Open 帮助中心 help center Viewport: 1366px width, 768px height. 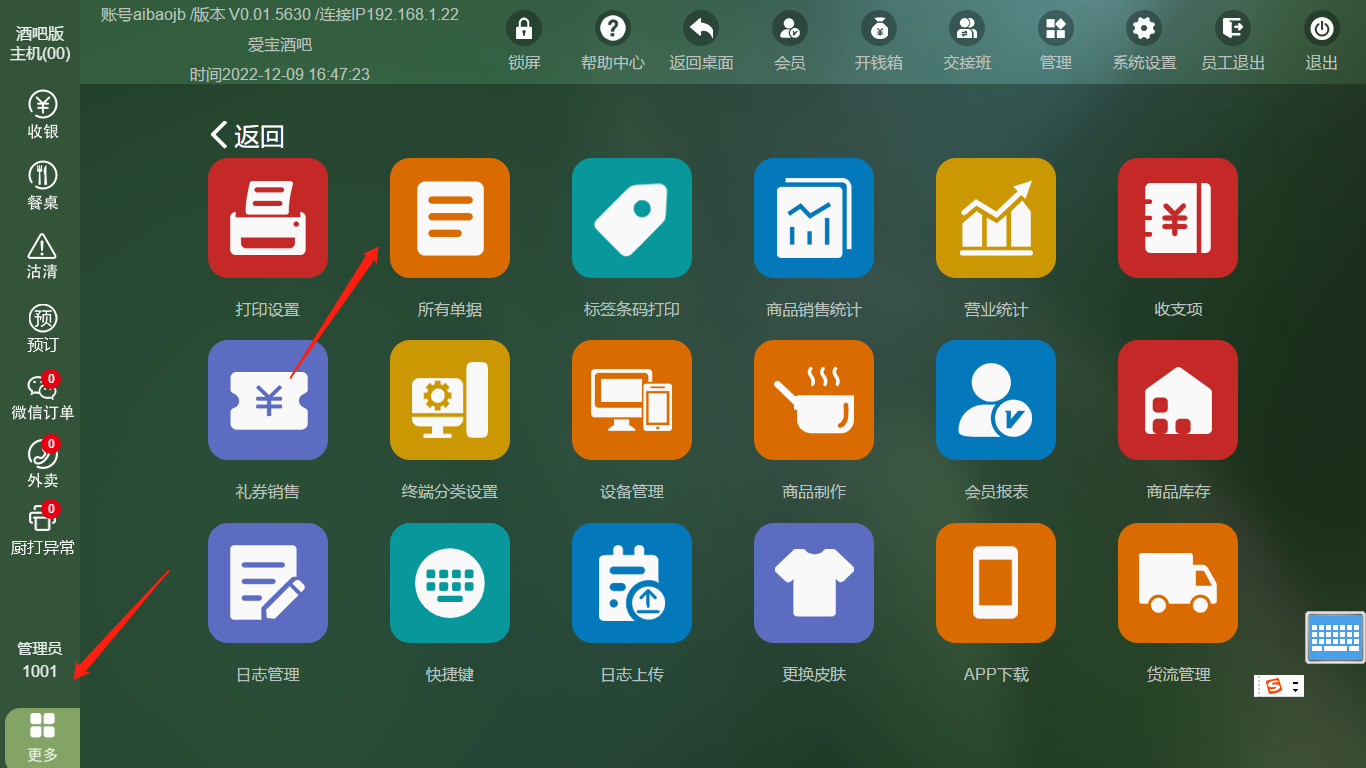click(613, 42)
